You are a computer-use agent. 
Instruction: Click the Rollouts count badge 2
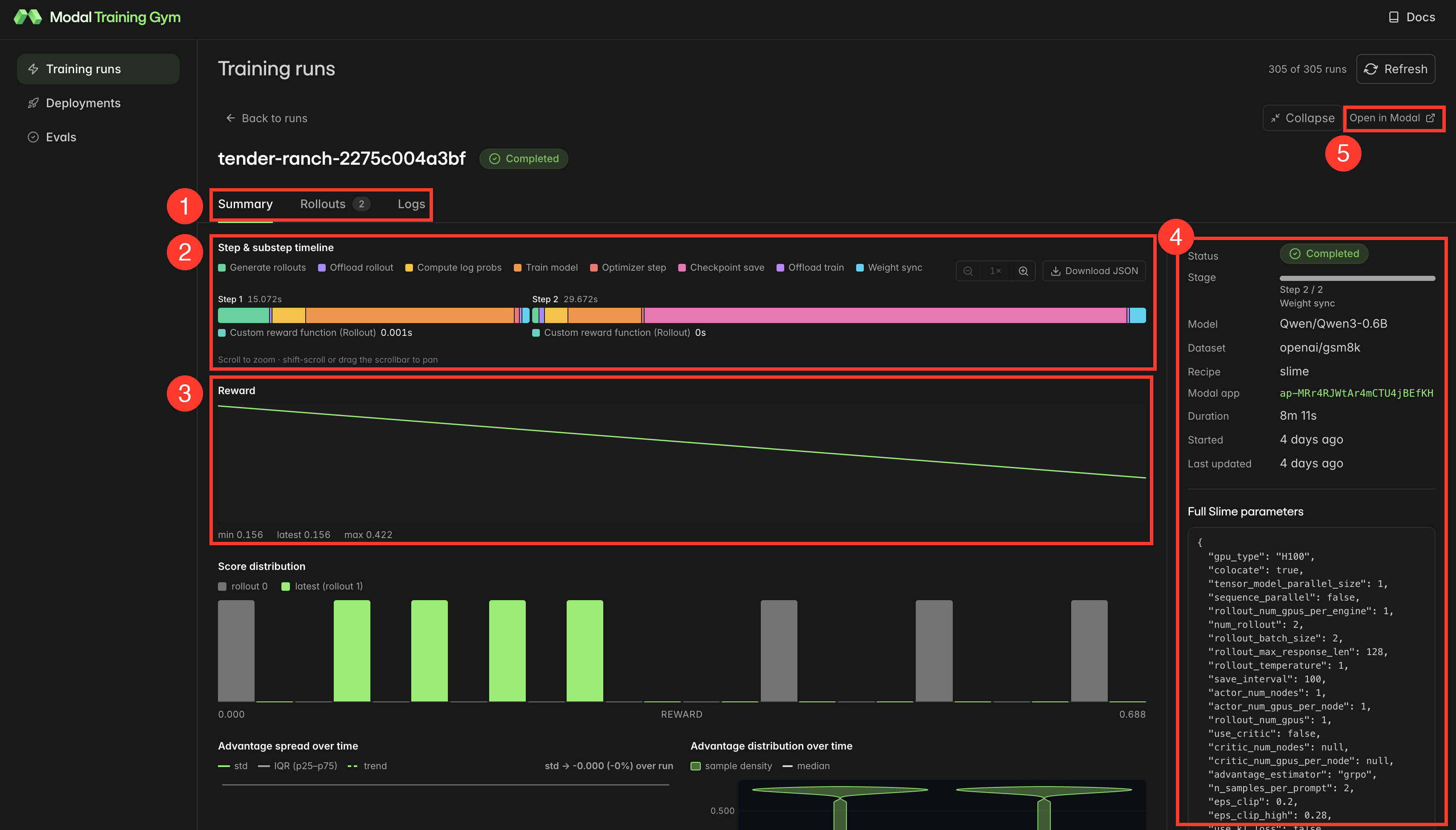361,204
